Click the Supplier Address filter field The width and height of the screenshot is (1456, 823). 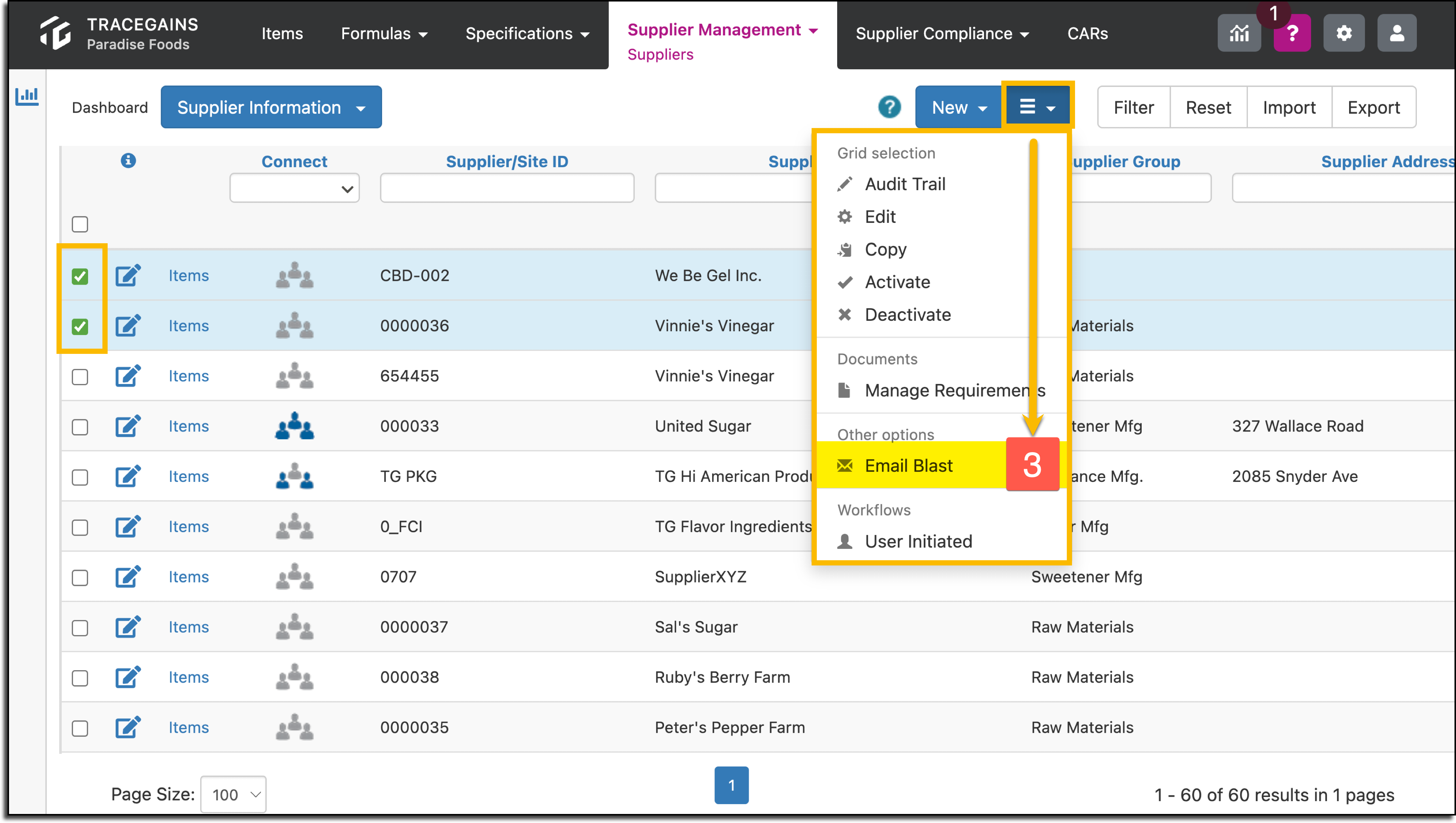pyautogui.click(x=1344, y=188)
